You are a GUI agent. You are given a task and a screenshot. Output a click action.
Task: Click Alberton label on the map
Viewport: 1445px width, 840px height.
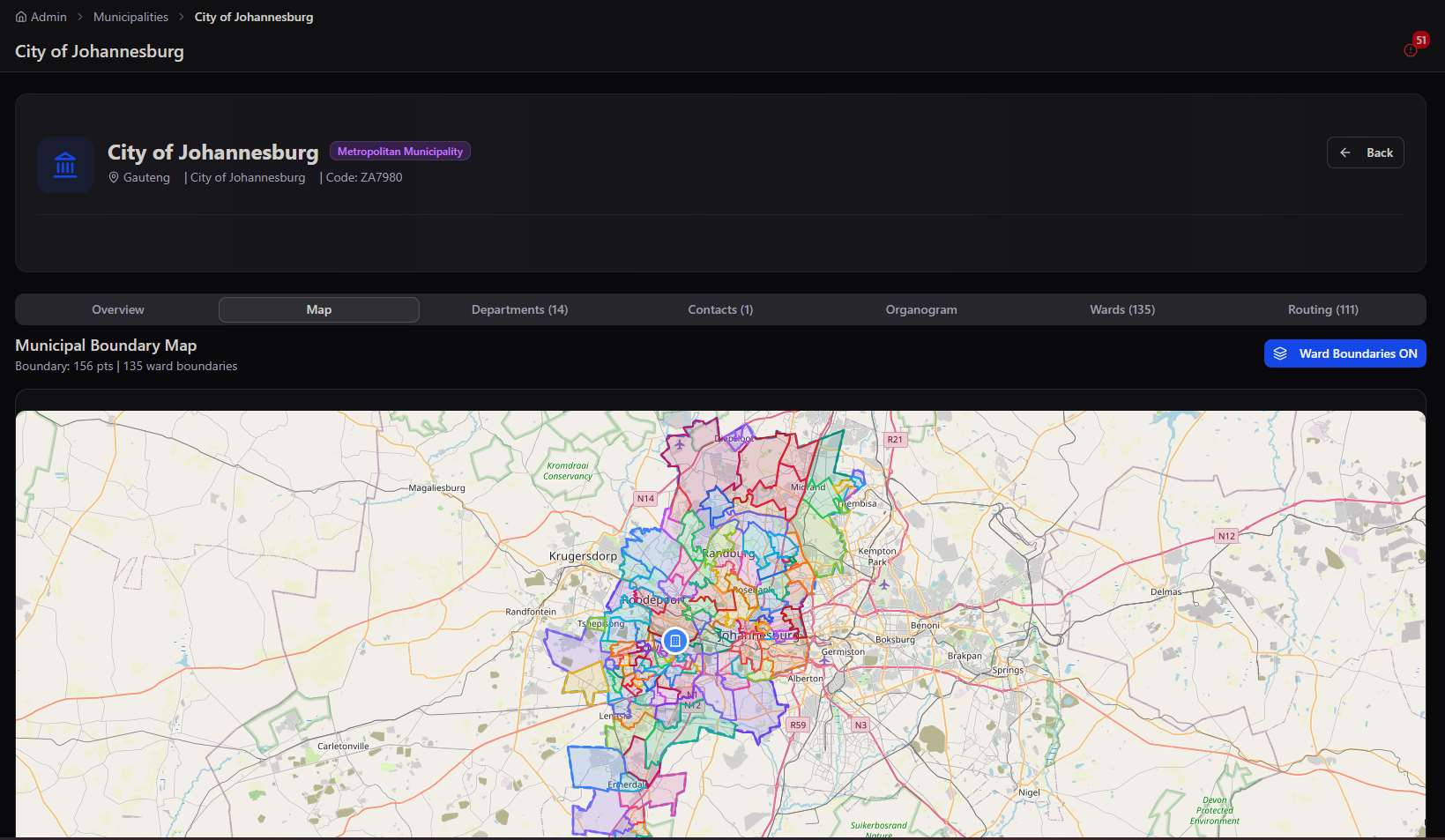tap(805, 679)
